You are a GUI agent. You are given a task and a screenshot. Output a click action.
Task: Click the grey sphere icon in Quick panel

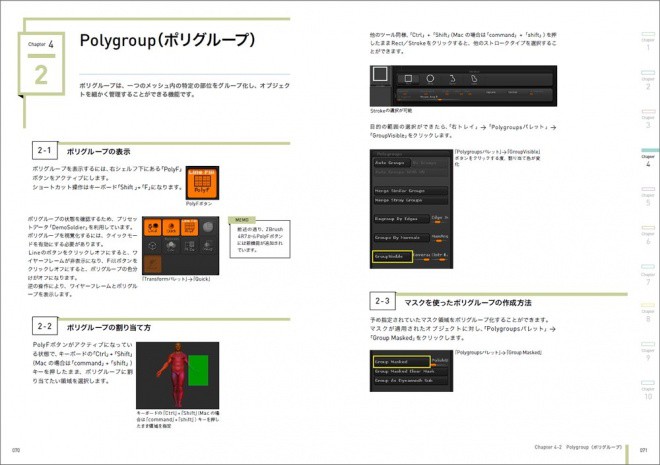(208, 228)
